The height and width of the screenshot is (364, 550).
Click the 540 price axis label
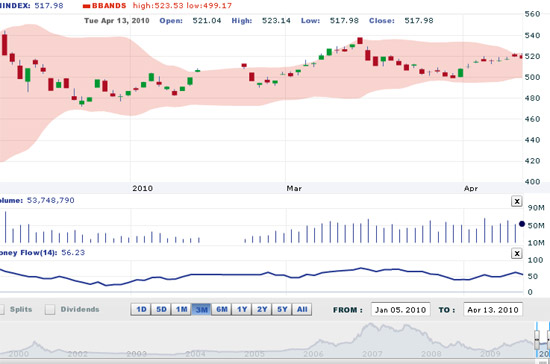(x=532, y=35)
